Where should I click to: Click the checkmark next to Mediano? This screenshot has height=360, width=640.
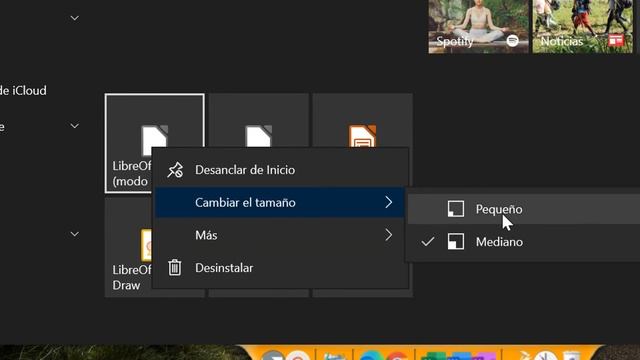point(428,242)
